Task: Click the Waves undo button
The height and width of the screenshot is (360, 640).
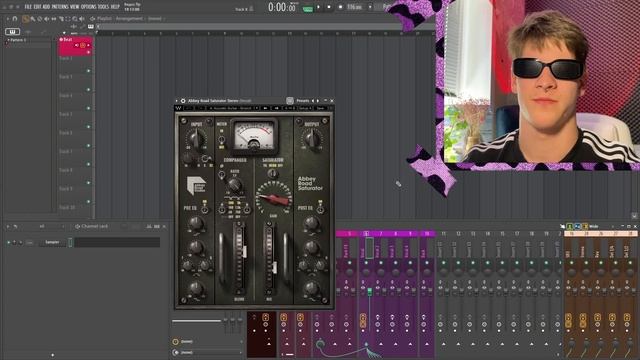Action: tap(189, 108)
